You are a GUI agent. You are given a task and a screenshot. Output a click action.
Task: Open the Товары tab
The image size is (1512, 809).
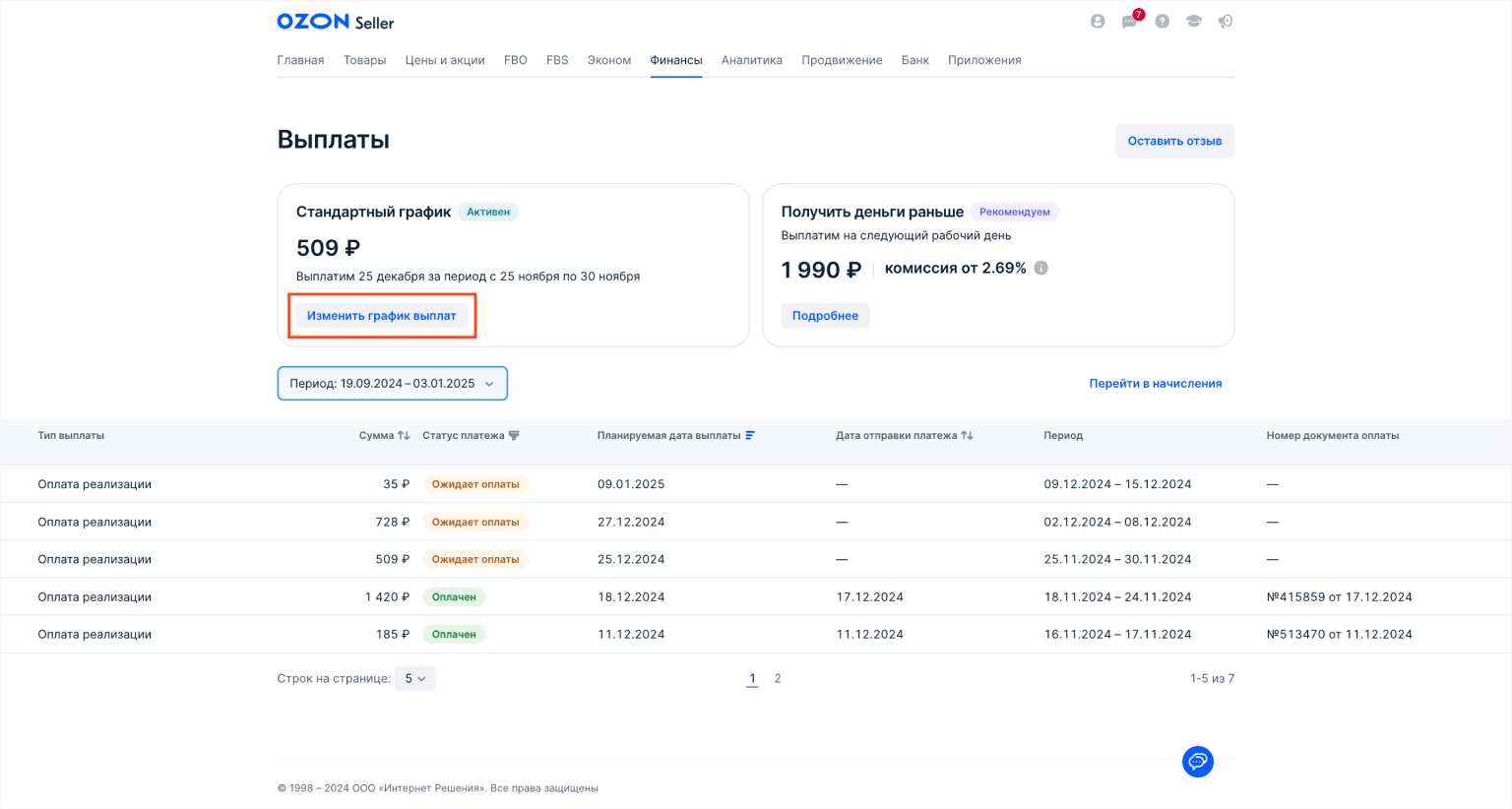(364, 60)
